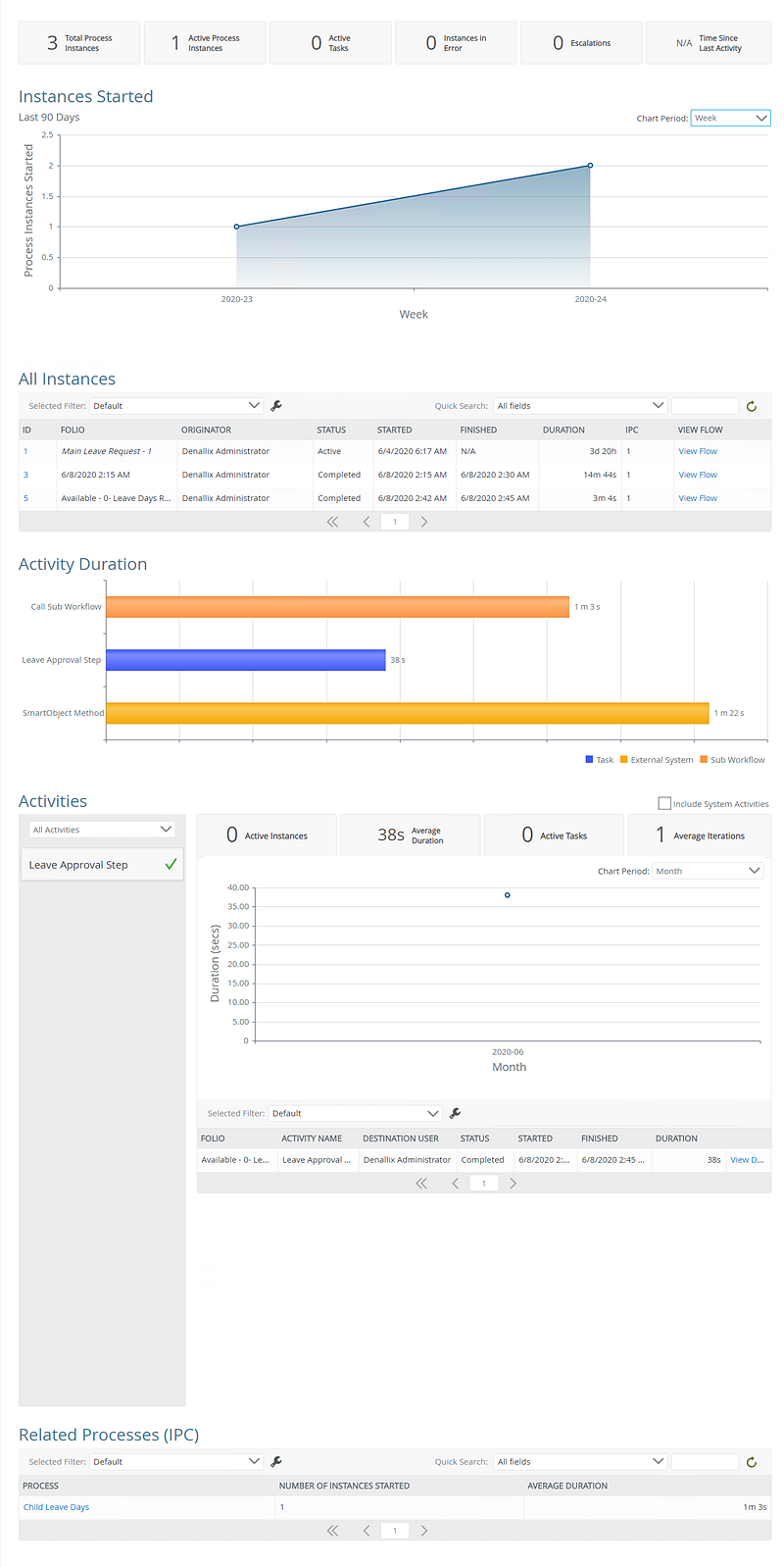Go to next page in All Instances pager
Image resolution: width=784 pixels, height=1567 pixels.
424,523
